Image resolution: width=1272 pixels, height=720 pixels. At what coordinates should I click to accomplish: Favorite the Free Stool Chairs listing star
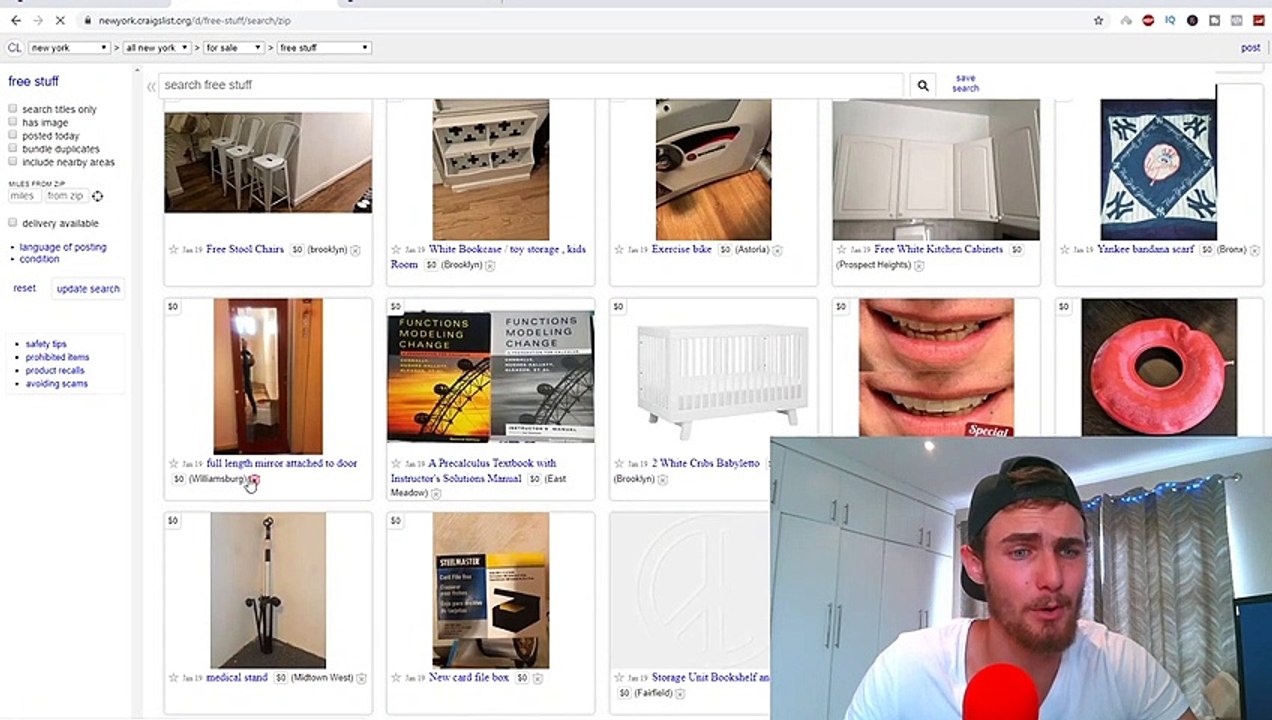173,250
